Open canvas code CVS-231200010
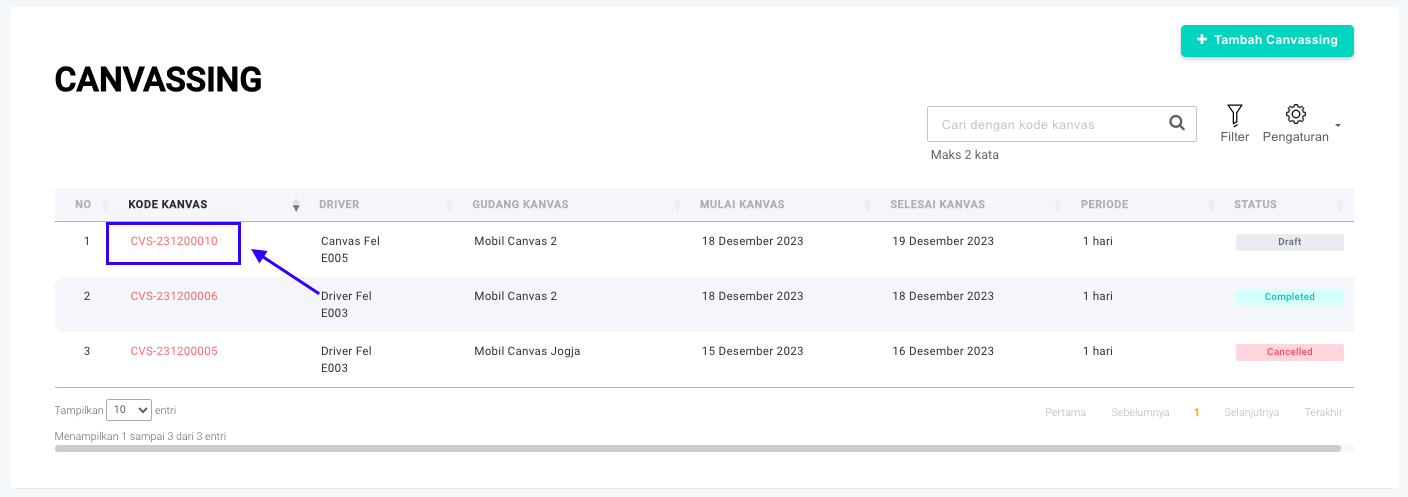 [x=174, y=241]
